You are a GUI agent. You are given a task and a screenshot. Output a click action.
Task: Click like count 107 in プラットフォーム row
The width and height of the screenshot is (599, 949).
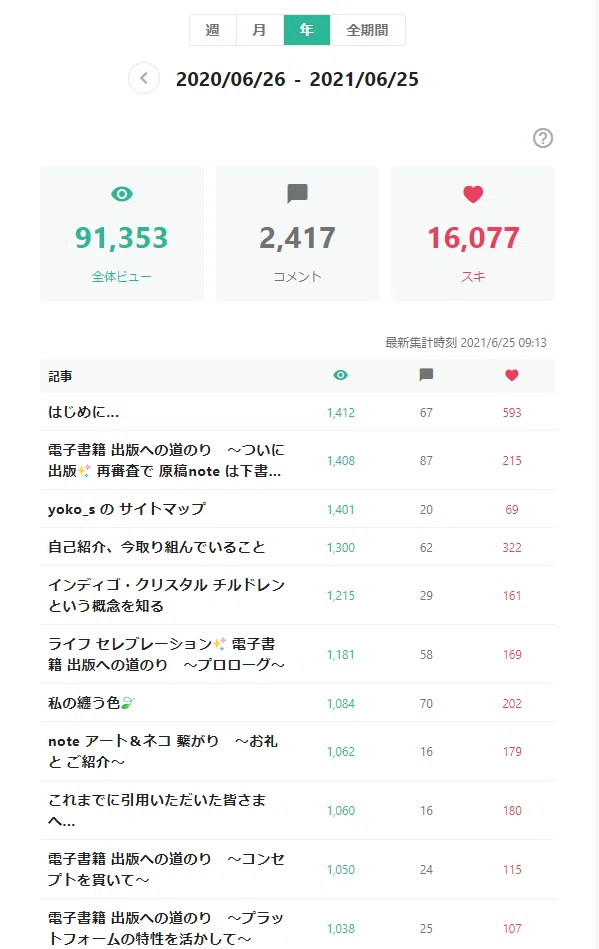click(x=512, y=928)
